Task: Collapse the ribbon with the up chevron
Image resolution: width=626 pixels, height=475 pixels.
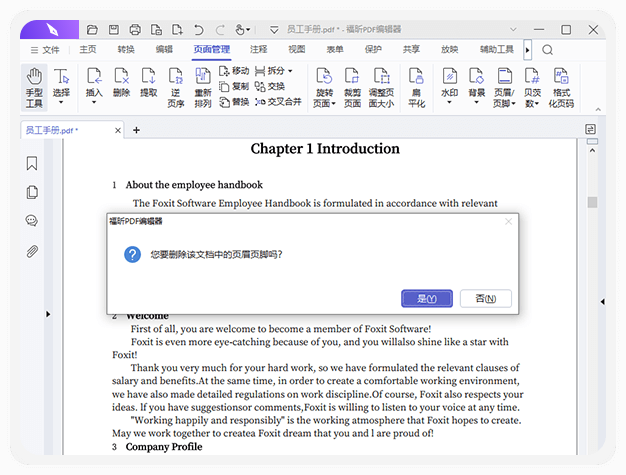Action: pos(598,109)
